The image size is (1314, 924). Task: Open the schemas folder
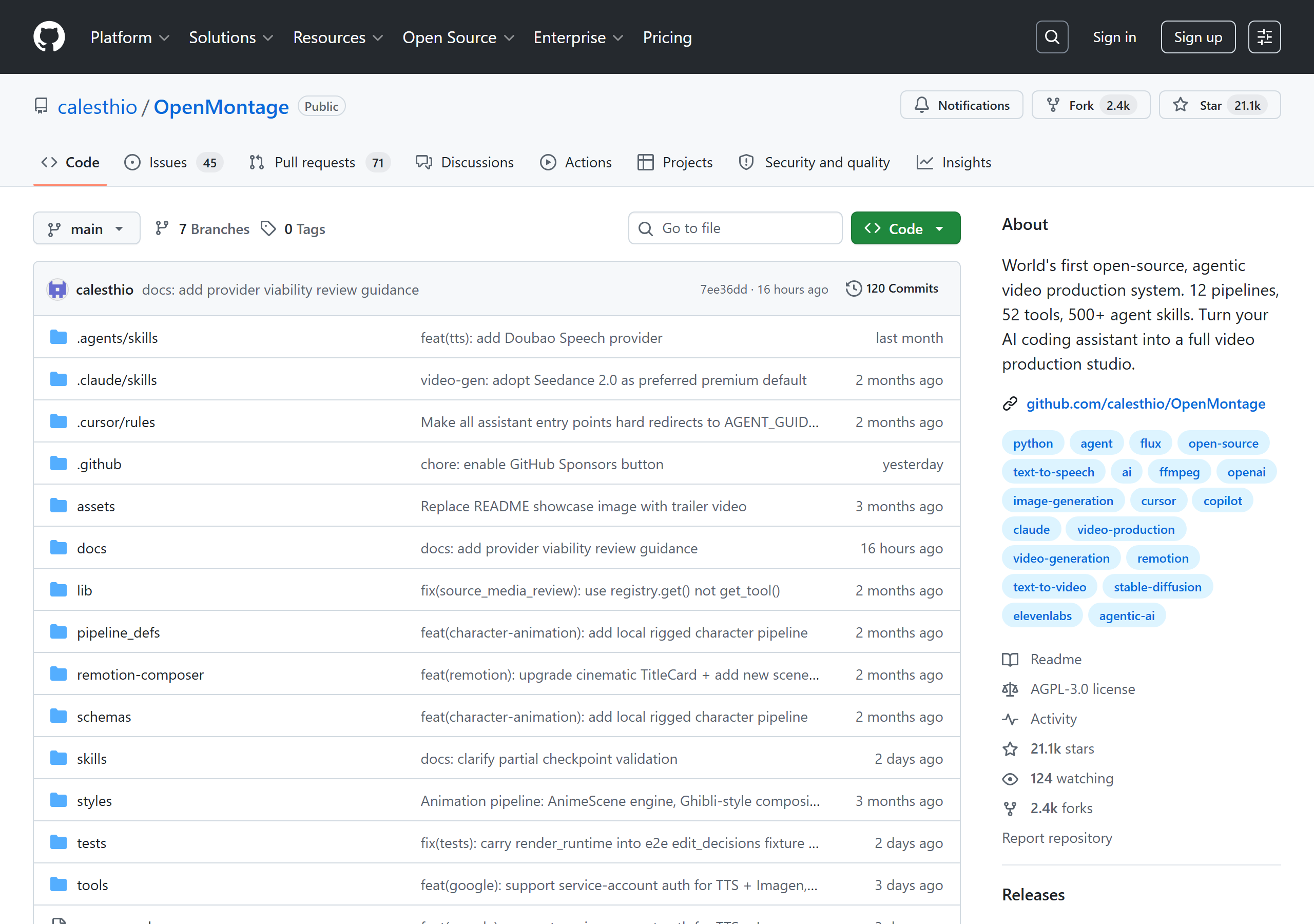pos(104,717)
